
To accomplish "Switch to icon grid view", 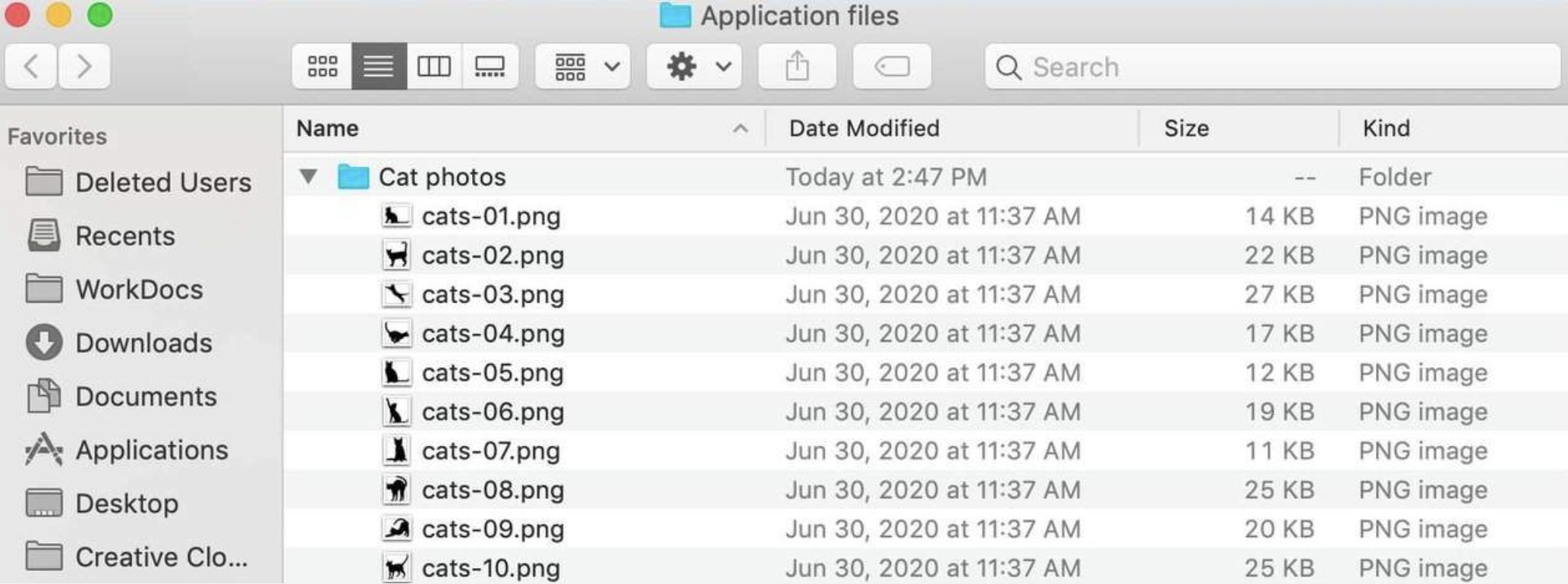I will coord(322,67).
